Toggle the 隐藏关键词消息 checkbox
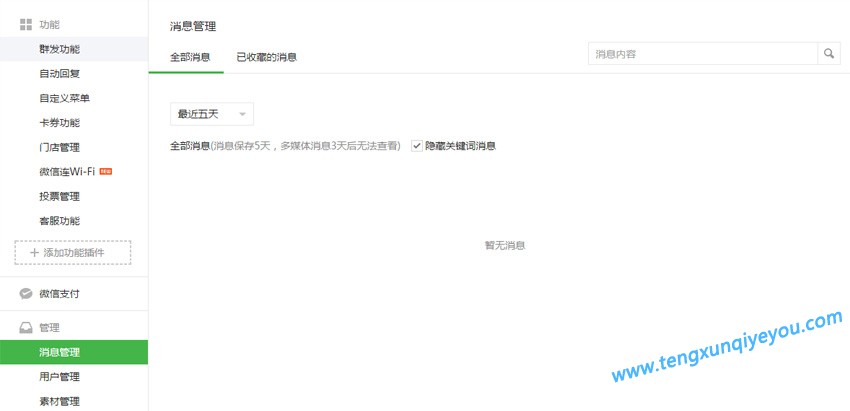 tap(416, 146)
